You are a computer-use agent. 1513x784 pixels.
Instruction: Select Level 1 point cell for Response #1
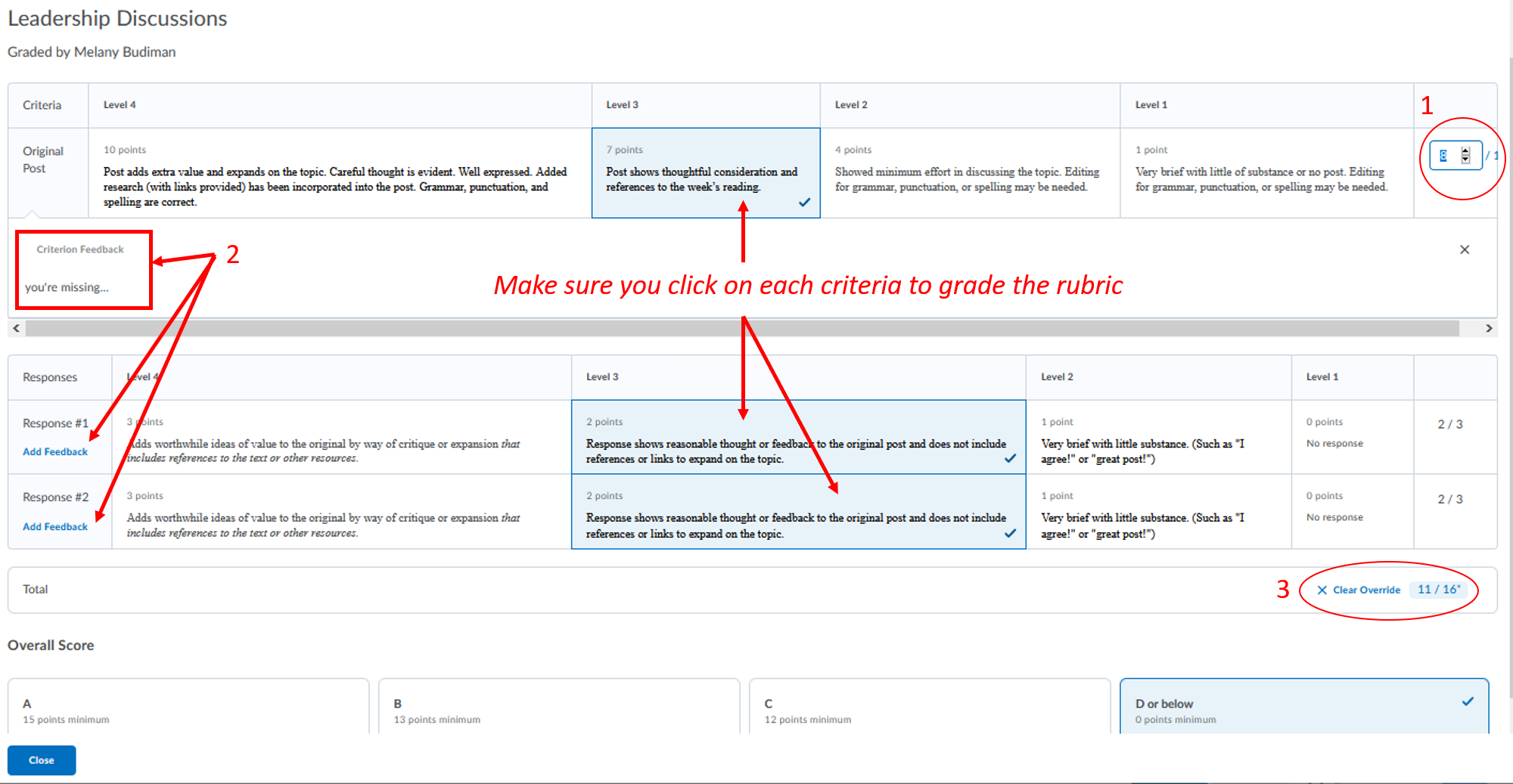coord(1157,438)
